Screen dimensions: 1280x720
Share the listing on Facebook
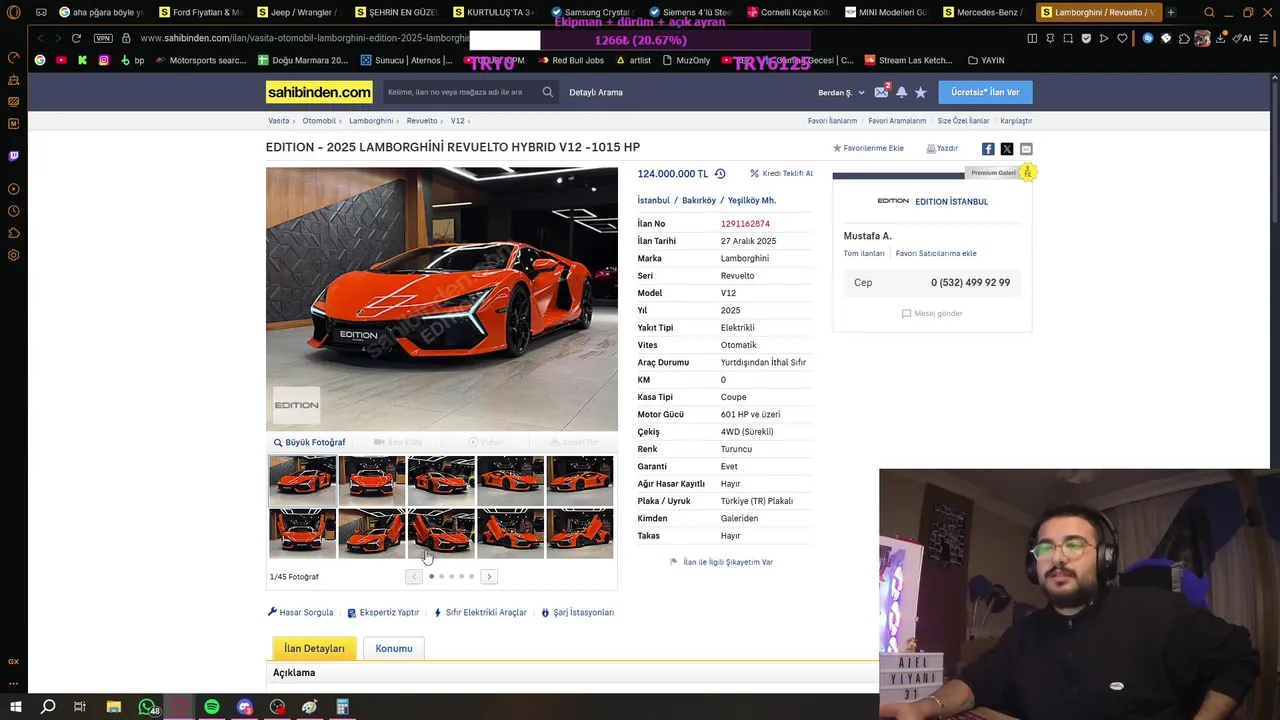click(x=988, y=149)
